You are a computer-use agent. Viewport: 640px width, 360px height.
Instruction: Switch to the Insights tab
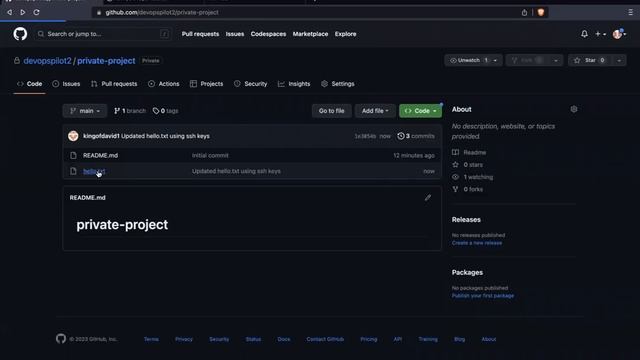click(x=294, y=84)
